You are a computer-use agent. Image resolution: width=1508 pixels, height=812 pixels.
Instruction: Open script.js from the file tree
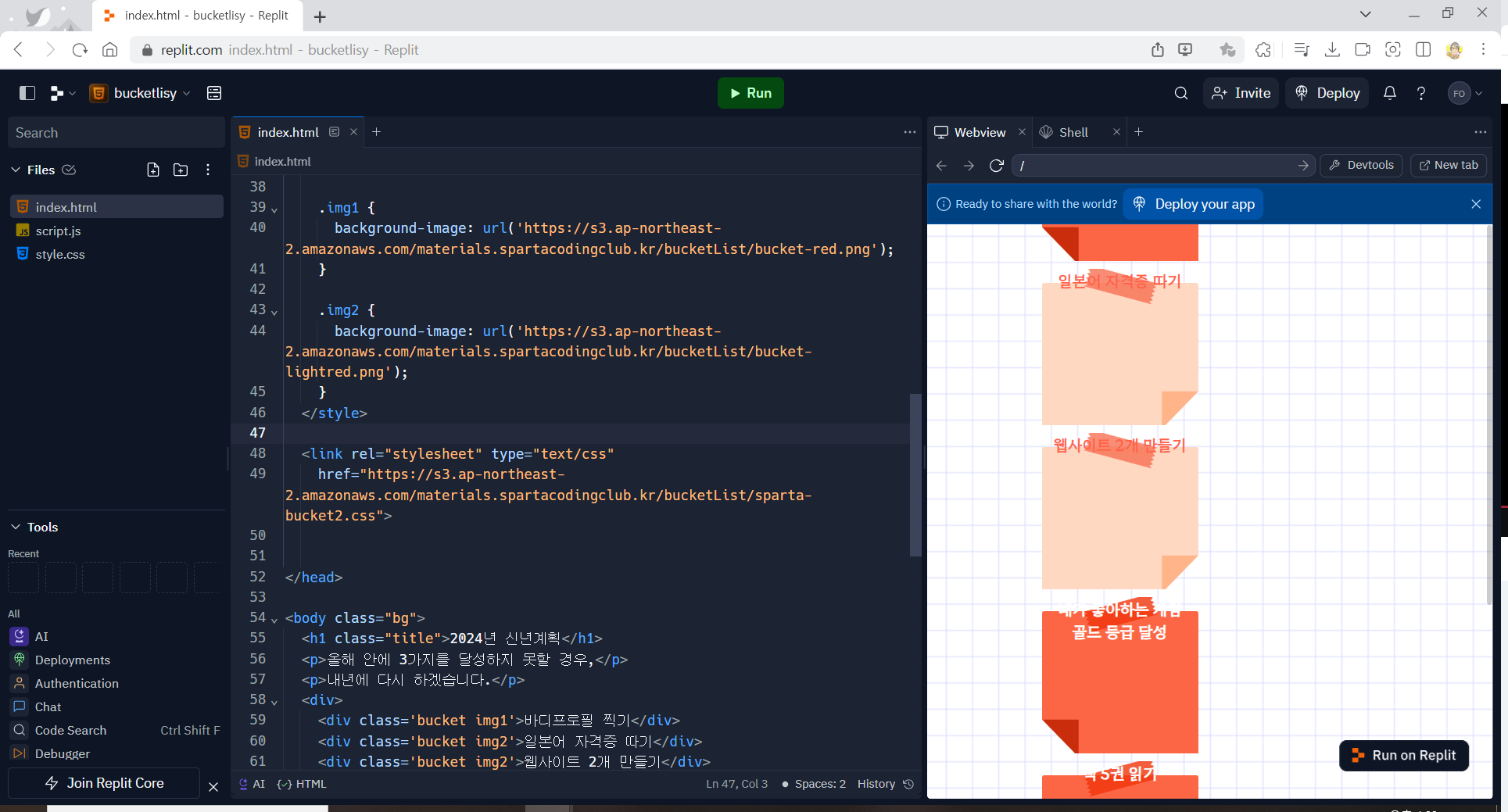116,231
